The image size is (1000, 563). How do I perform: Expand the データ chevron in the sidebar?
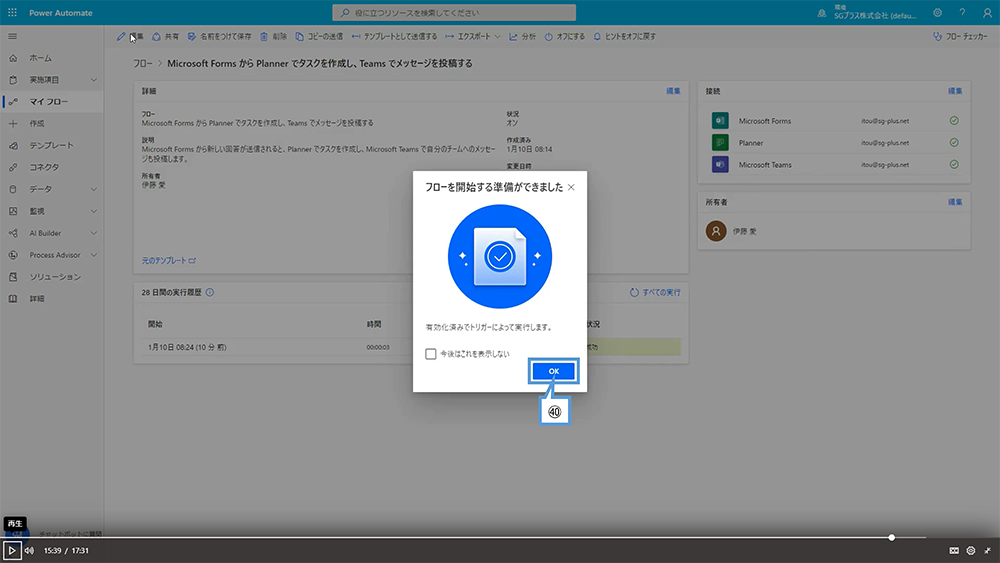pos(94,189)
